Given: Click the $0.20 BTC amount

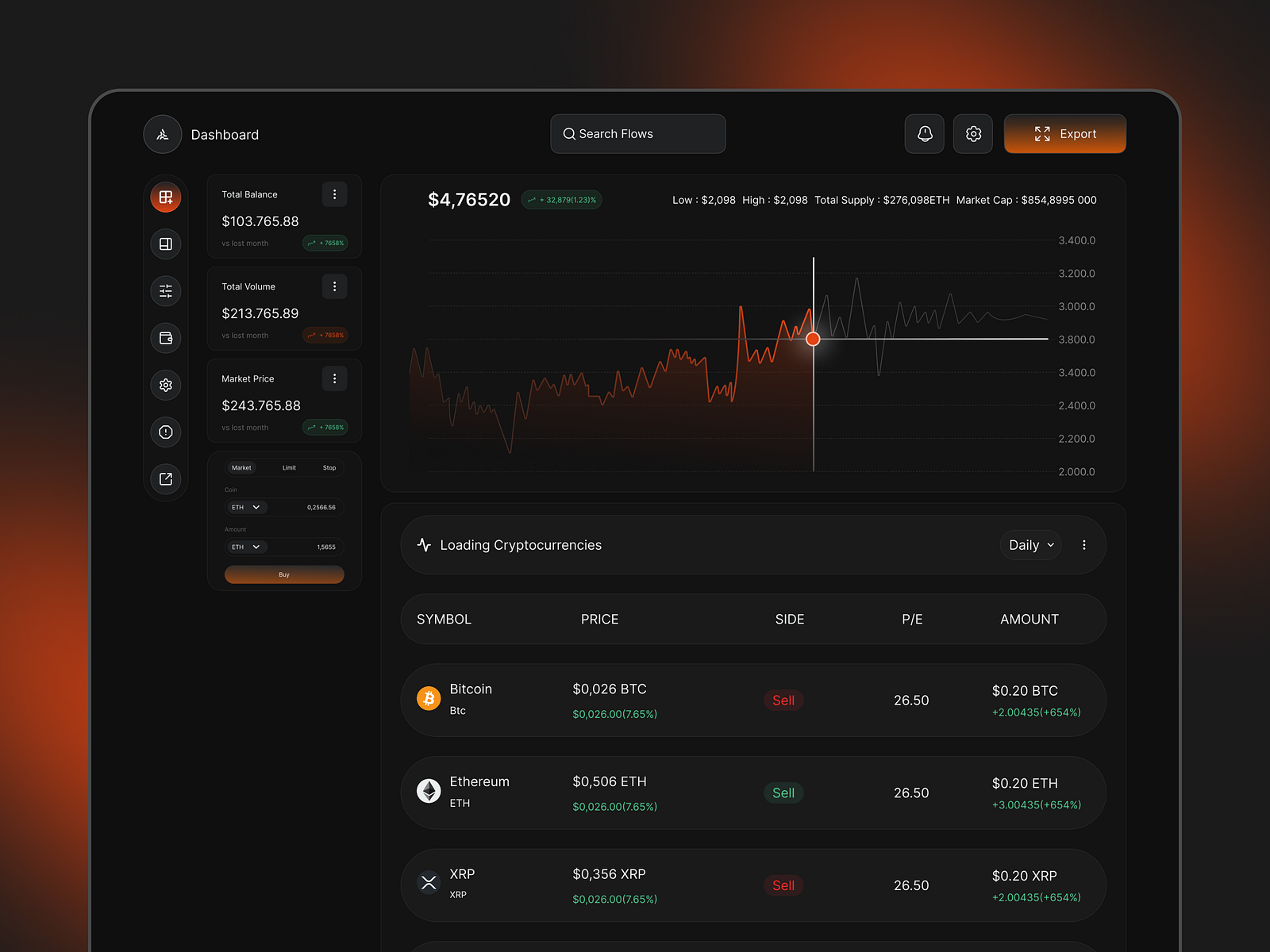Looking at the screenshot, I should pyautogui.click(x=1025, y=691).
